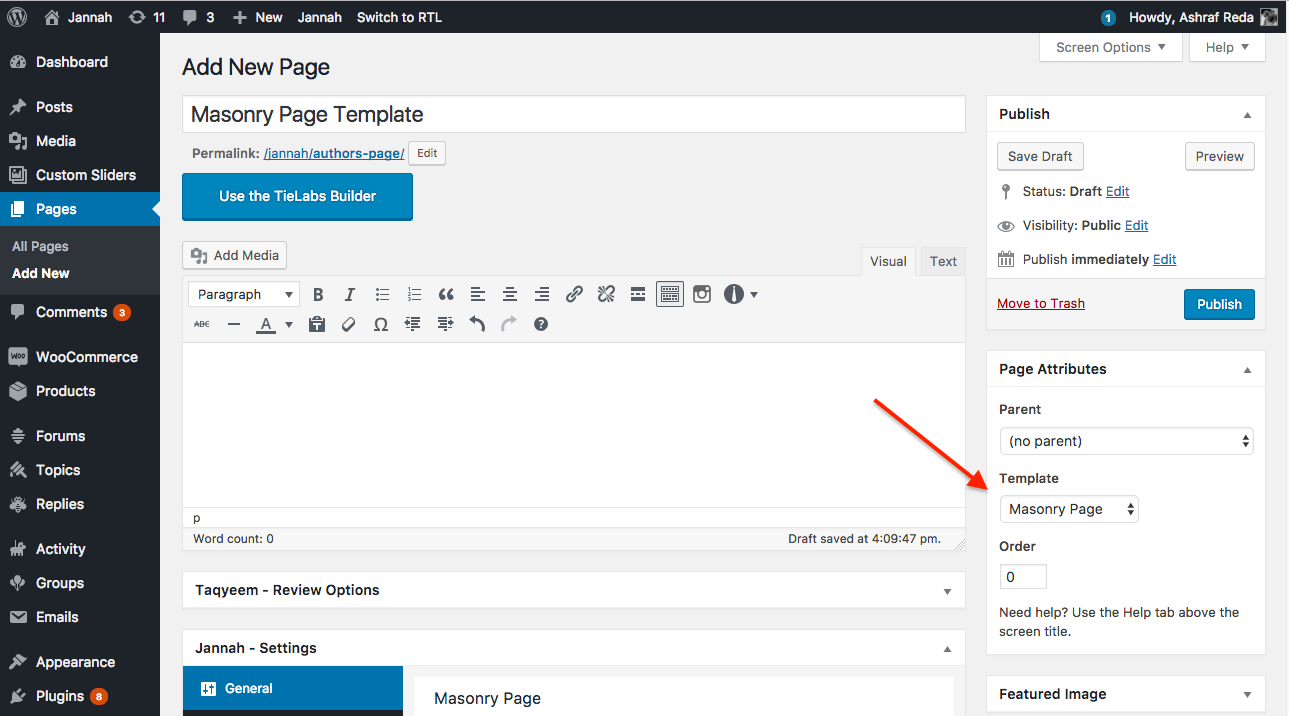Open the Jannah shortcodes icon menu
The image size is (1289, 716).
741,294
